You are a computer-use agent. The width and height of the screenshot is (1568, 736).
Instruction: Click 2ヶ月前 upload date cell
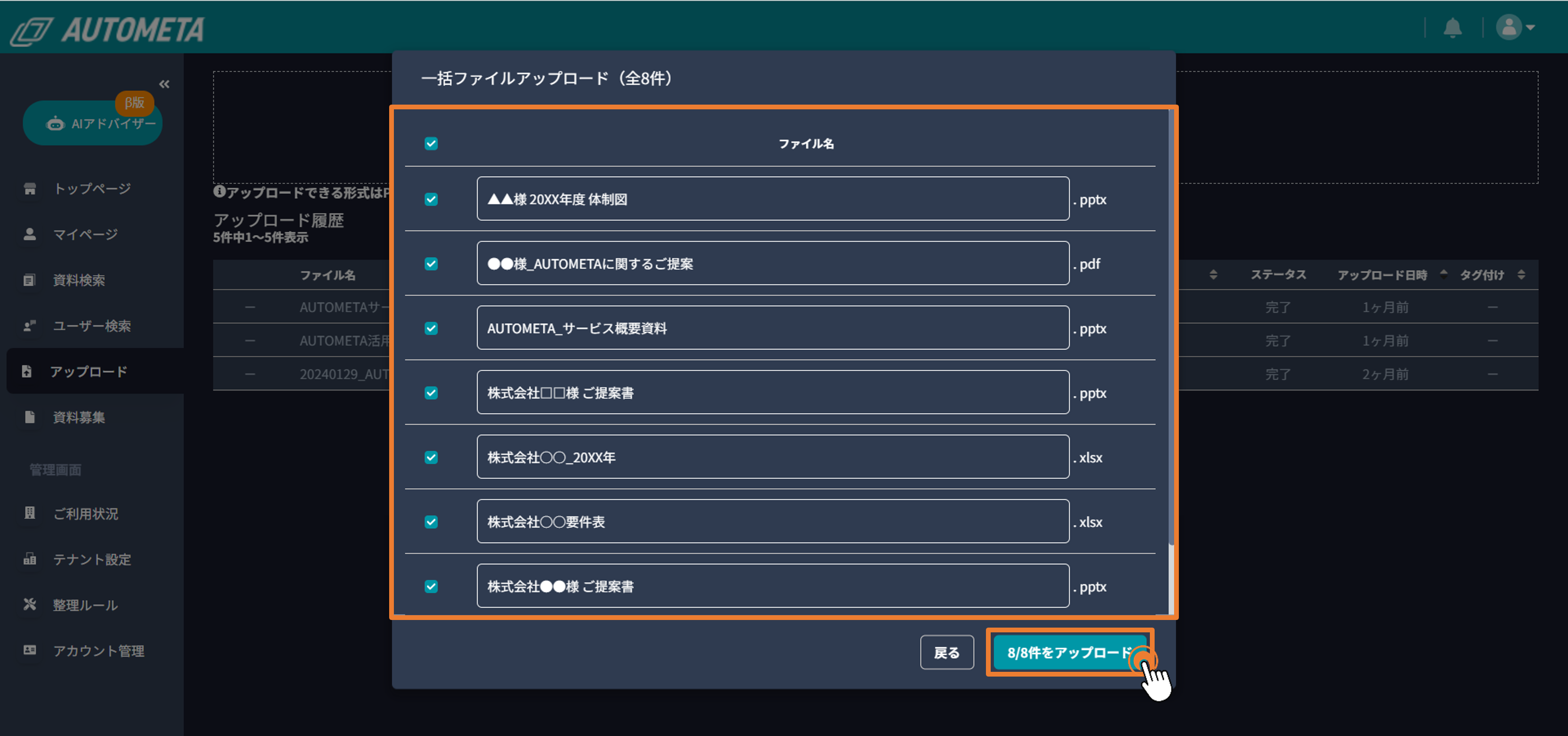(x=1386, y=374)
